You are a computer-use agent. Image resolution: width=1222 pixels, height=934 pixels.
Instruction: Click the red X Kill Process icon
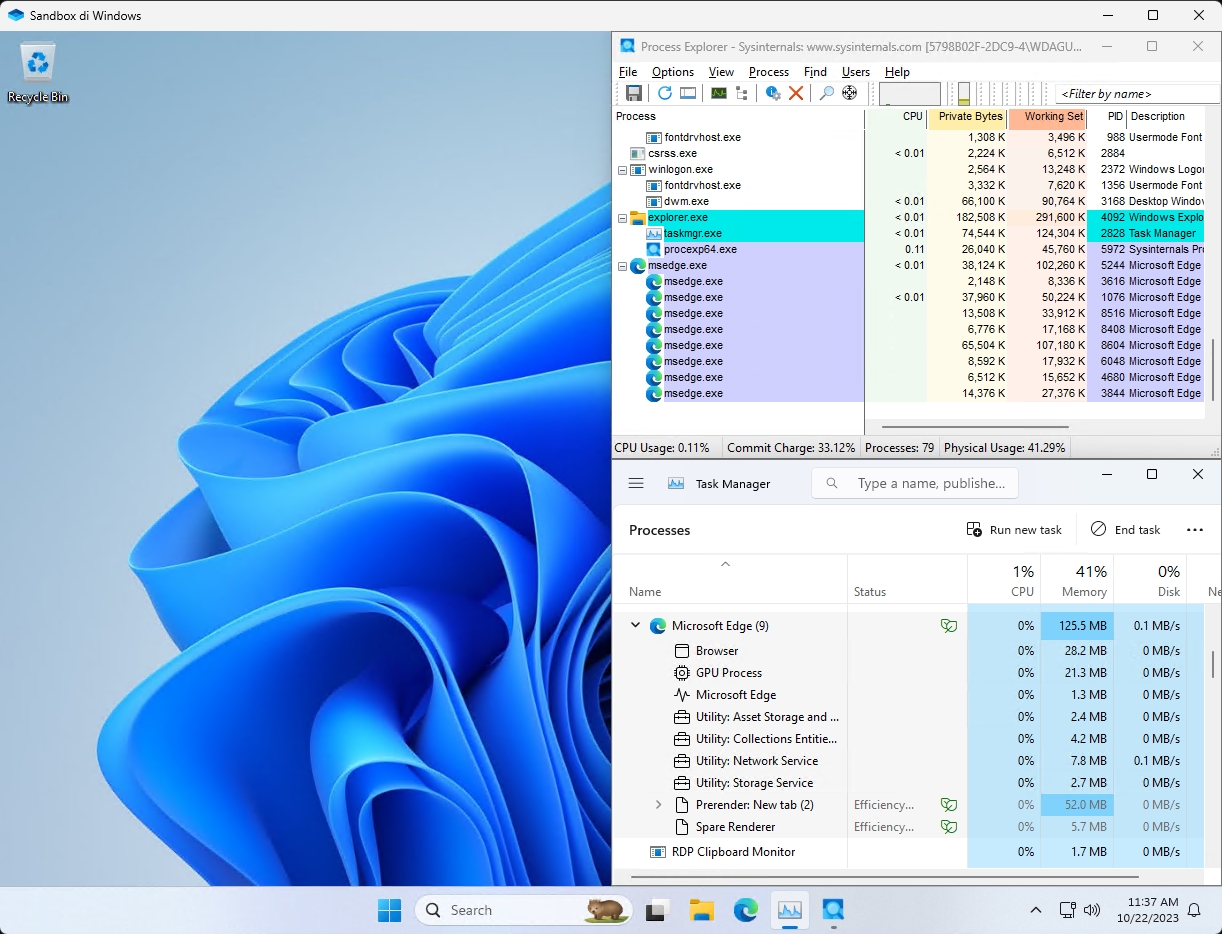click(x=796, y=93)
